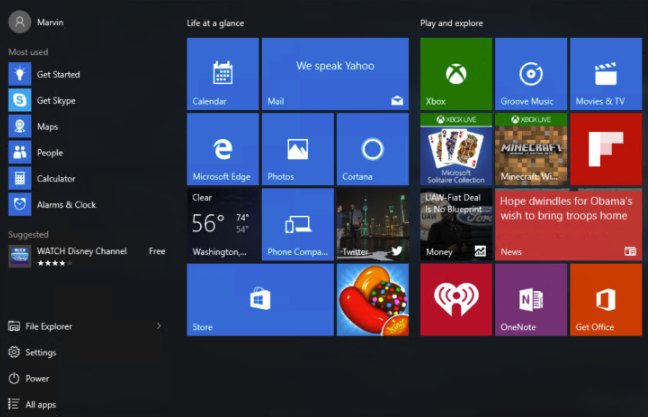
Task: Open File Explorer
Action: coord(40,326)
